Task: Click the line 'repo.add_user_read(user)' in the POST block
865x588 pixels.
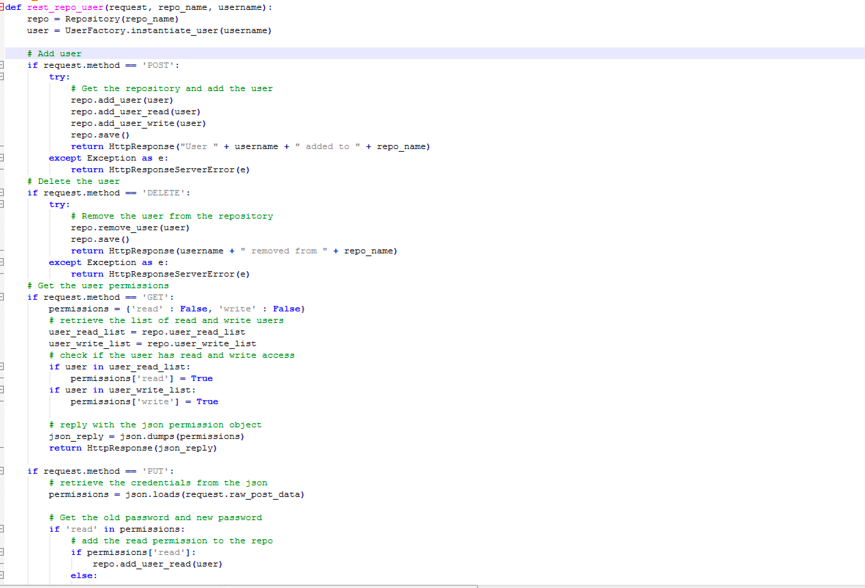Action: point(136,111)
